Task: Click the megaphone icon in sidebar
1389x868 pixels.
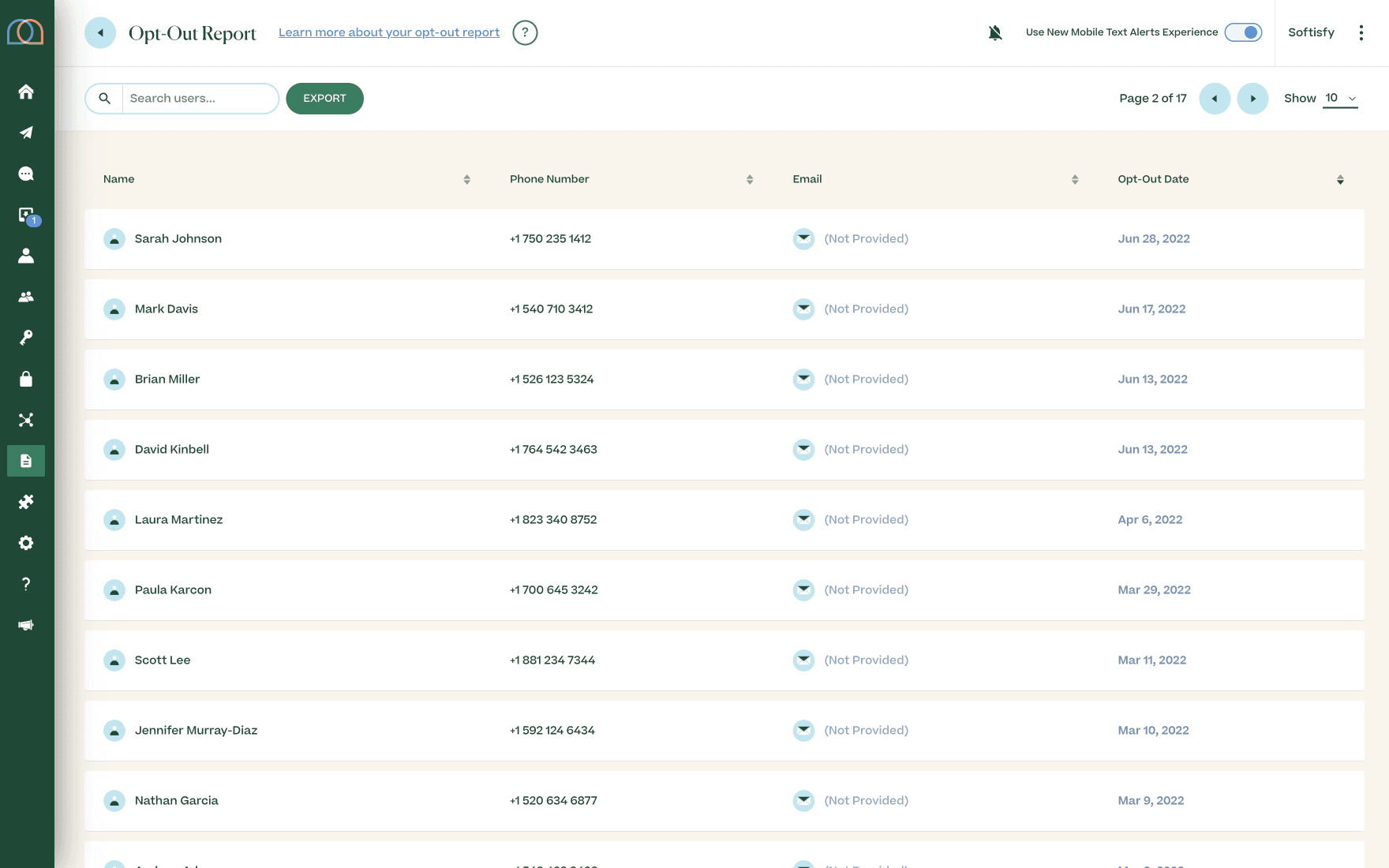Action: tap(26, 625)
